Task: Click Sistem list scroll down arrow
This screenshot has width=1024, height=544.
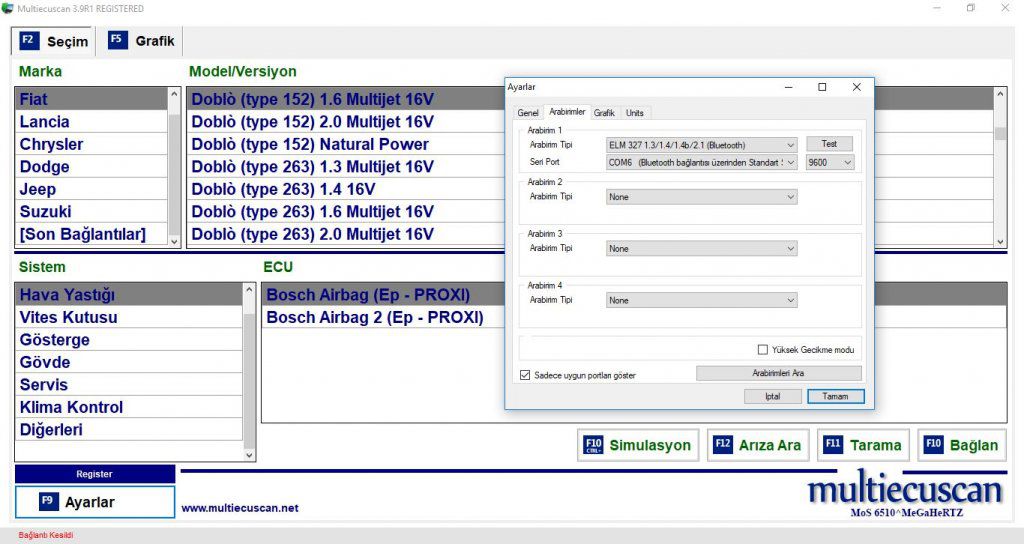Action: (x=249, y=455)
